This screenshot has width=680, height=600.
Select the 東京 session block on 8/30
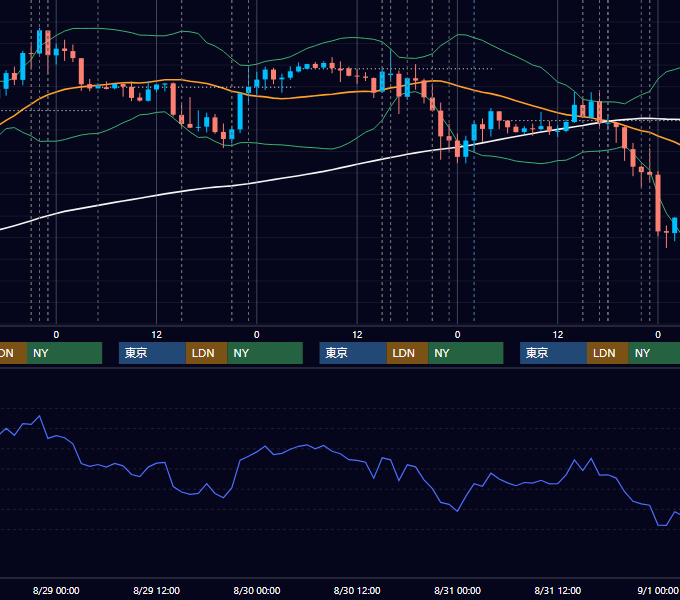click(353, 353)
